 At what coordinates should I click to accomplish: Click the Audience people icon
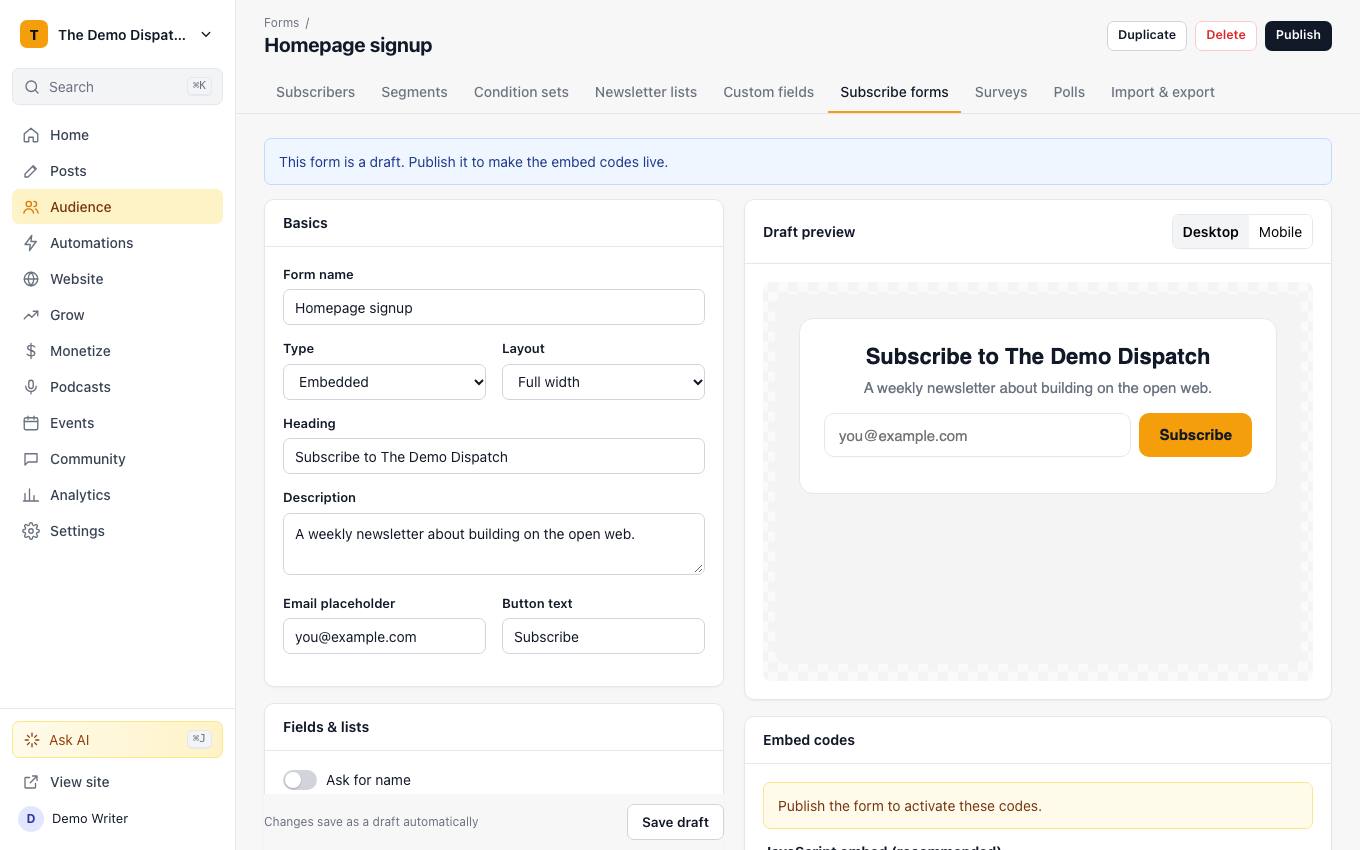pyautogui.click(x=31, y=207)
